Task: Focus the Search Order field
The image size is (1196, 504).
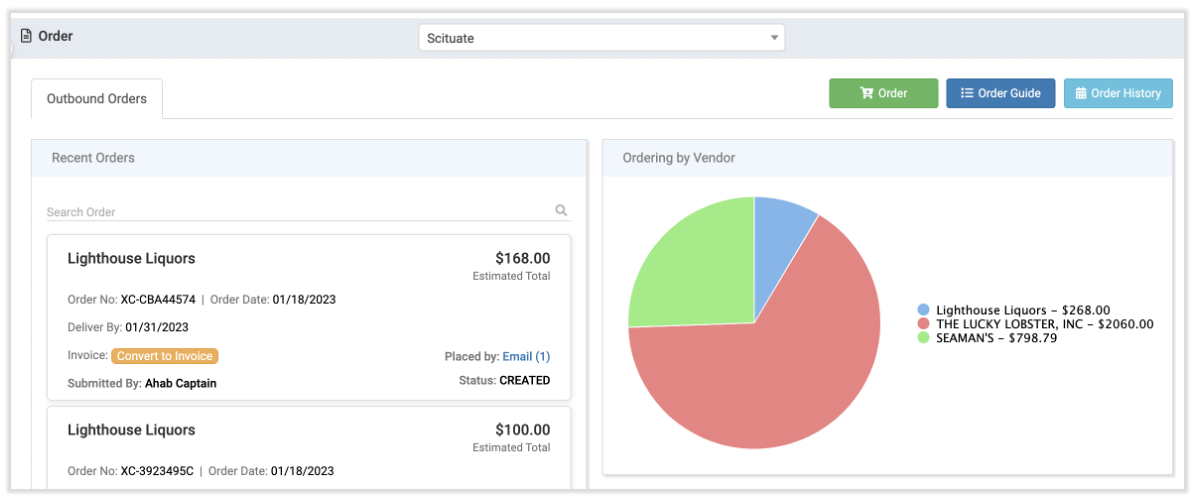Action: [x=300, y=212]
